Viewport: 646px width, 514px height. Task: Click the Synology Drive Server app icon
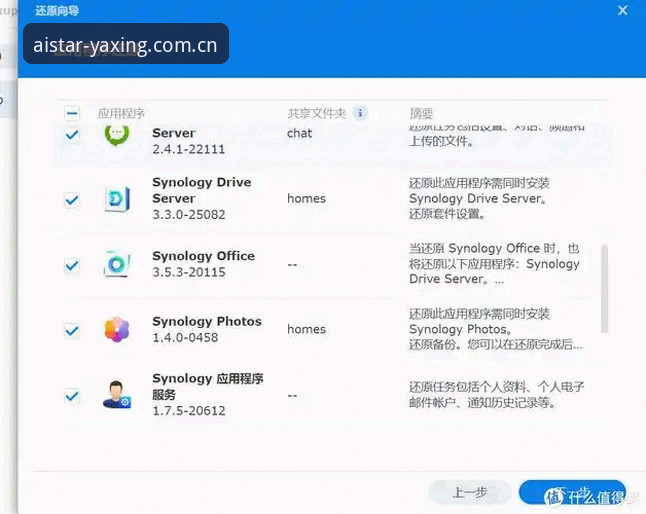point(117,199)
